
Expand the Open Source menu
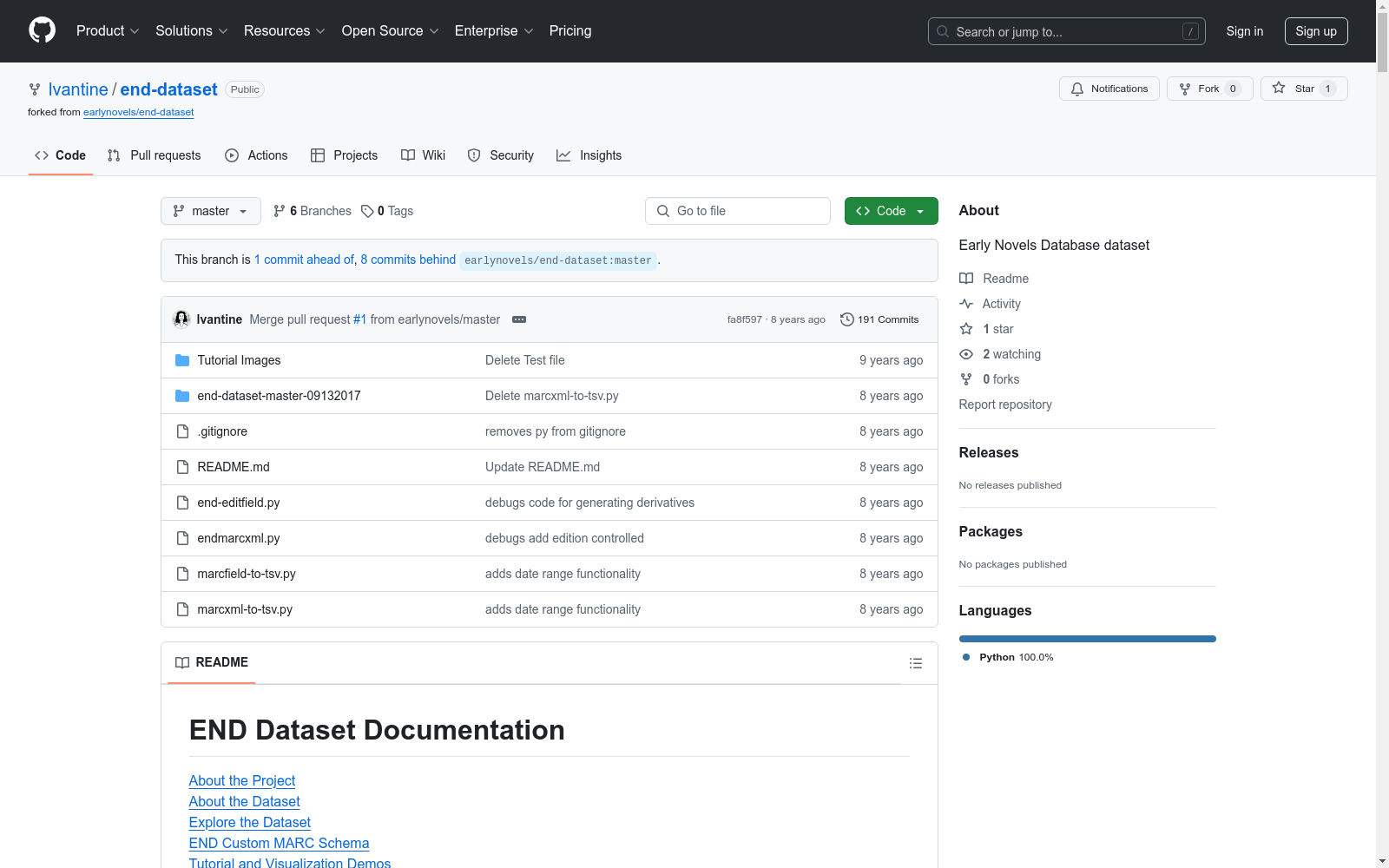[391, 31]
